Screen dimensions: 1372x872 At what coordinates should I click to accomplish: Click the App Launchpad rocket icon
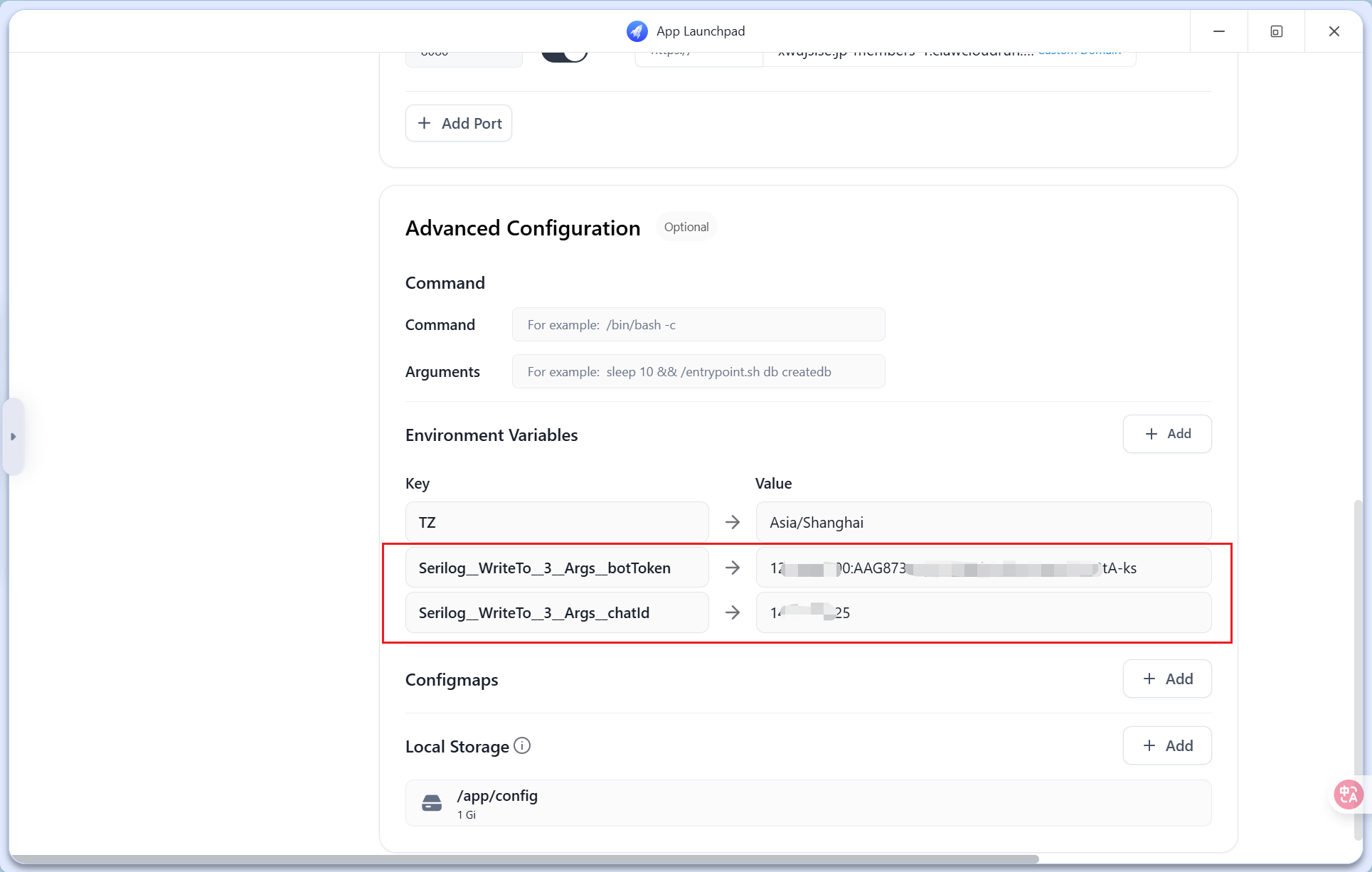(637, 31)
